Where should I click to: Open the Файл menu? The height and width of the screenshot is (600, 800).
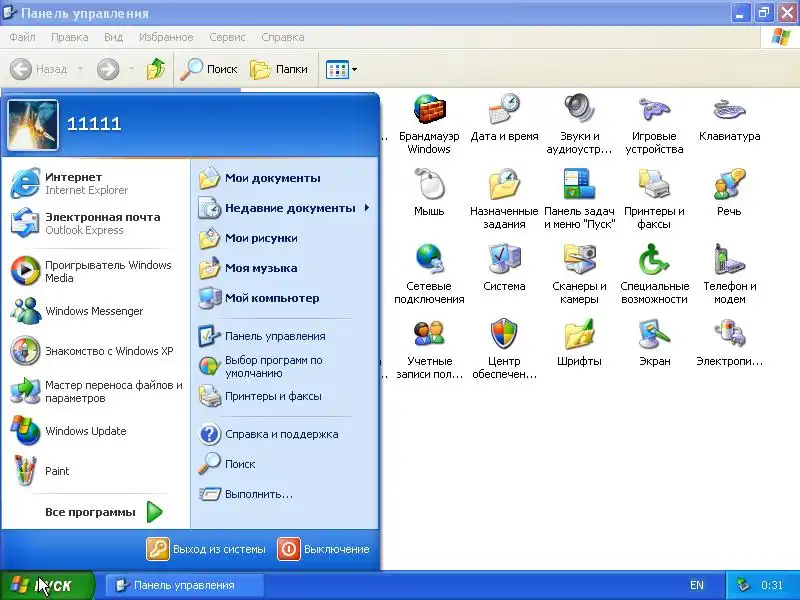22,37
